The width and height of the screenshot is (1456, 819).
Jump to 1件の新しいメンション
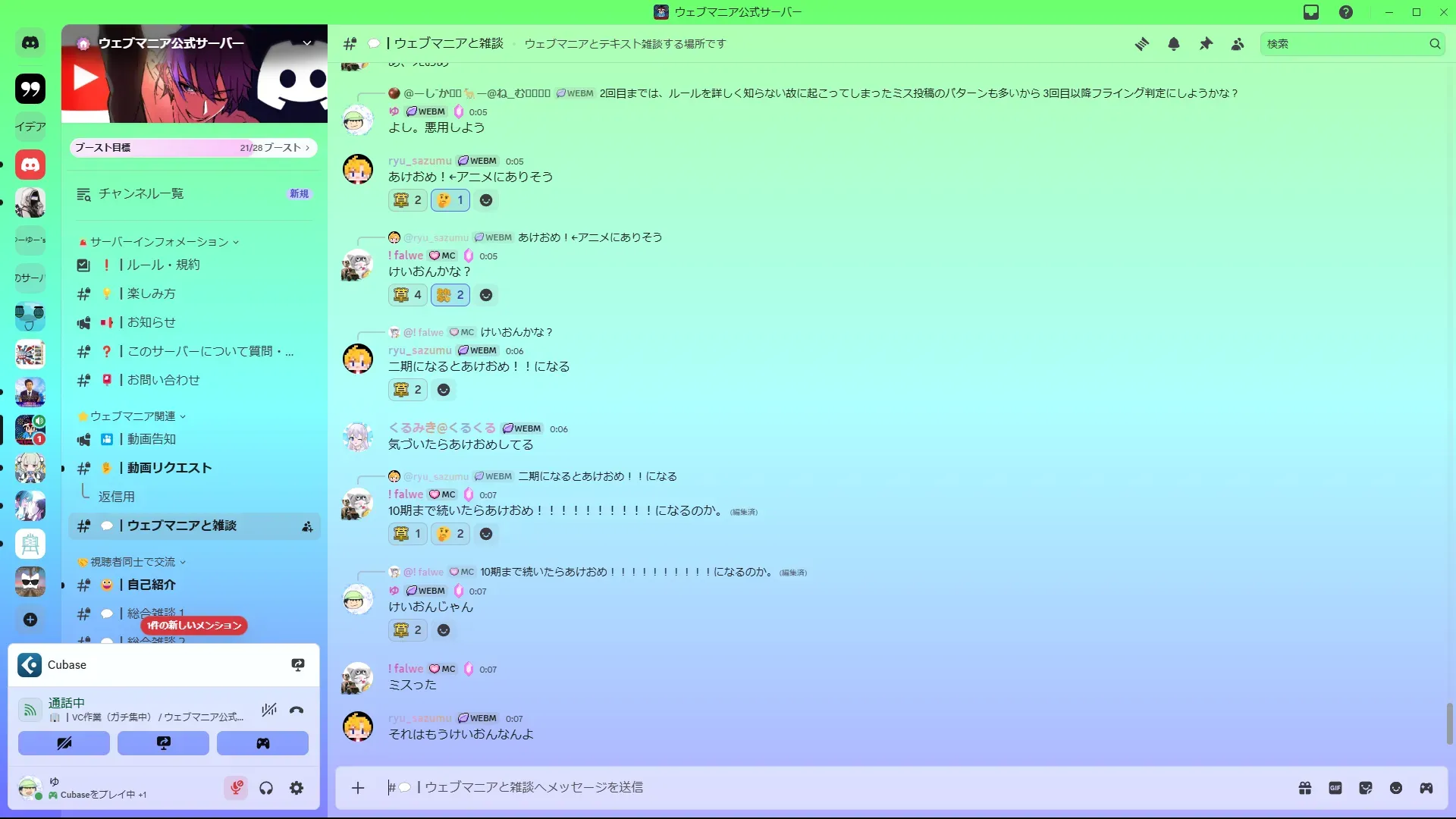194,625
